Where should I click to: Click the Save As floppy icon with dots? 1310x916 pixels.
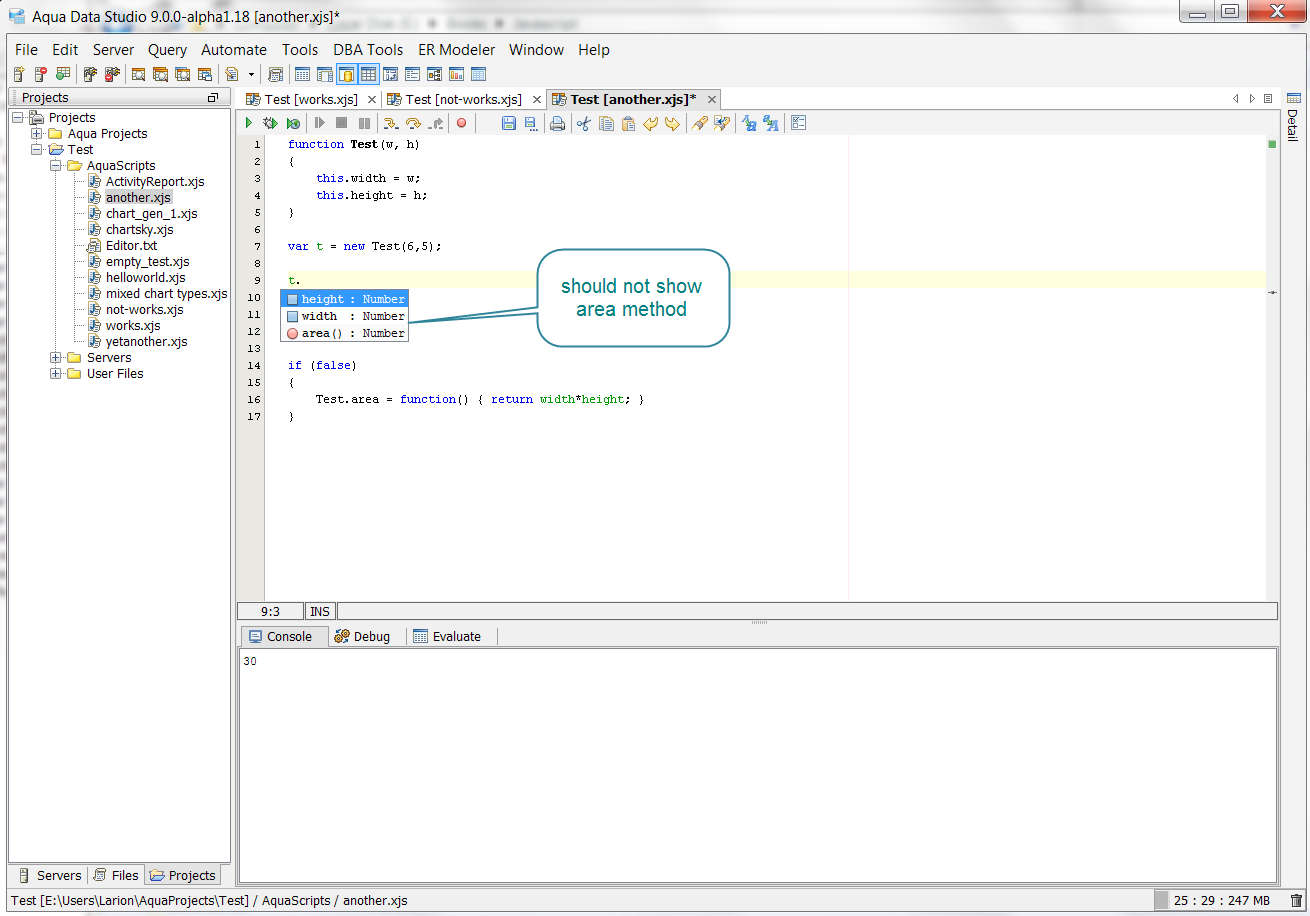(531, 123)
